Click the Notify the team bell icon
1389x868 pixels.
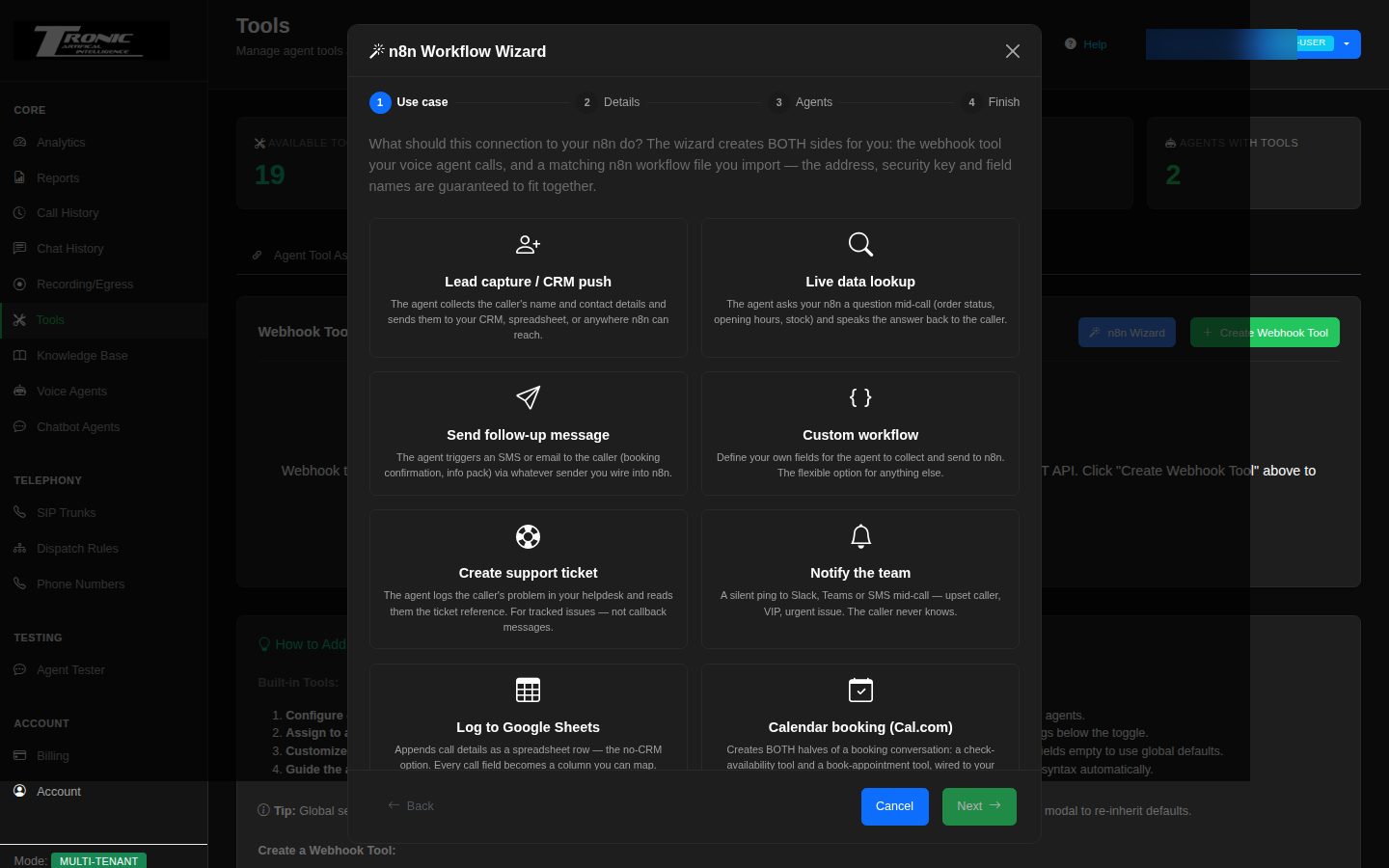(x=860, y=536)
